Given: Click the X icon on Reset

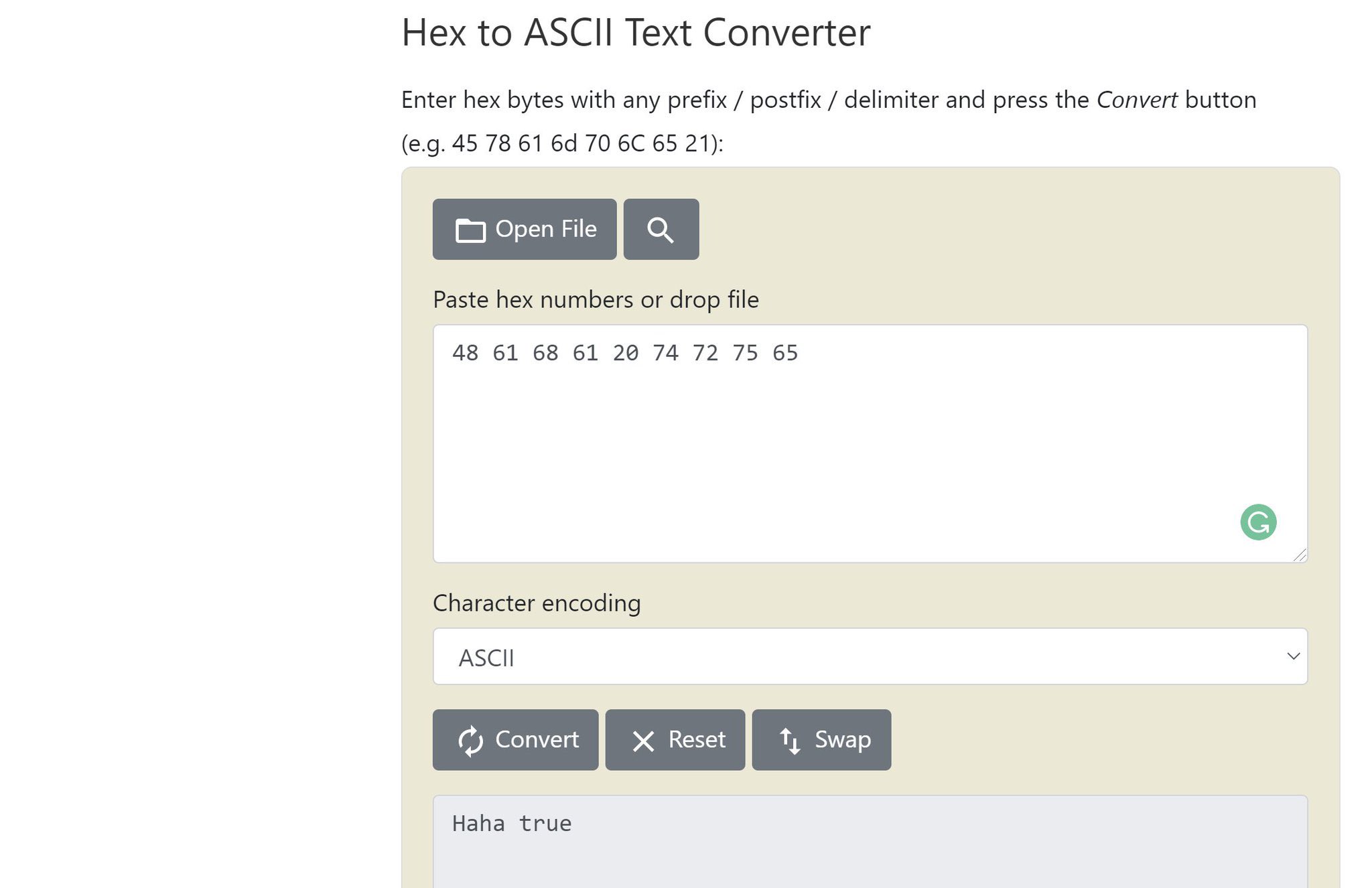Looking at the screenshot, I should (x=643, y=741).
